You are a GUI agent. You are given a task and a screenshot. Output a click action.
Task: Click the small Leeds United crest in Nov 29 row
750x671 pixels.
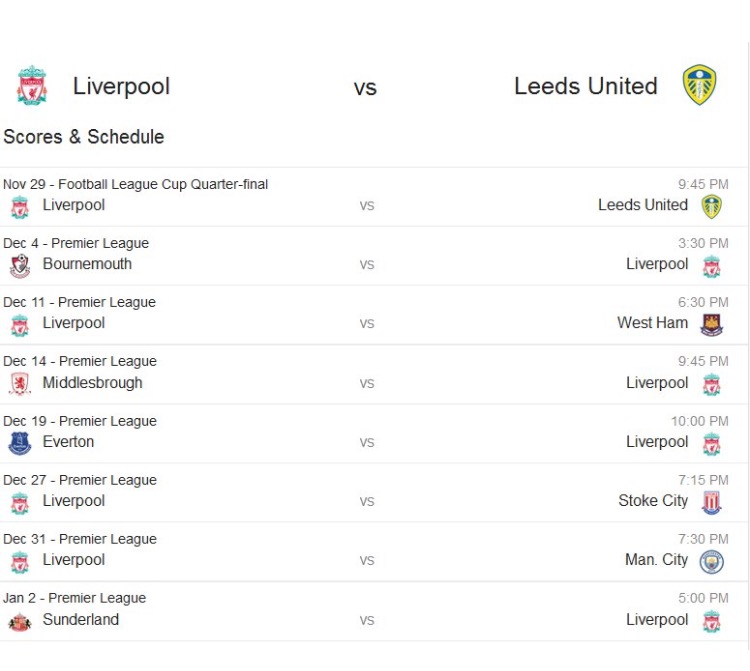pyautogui.click(x=711, y=206)
